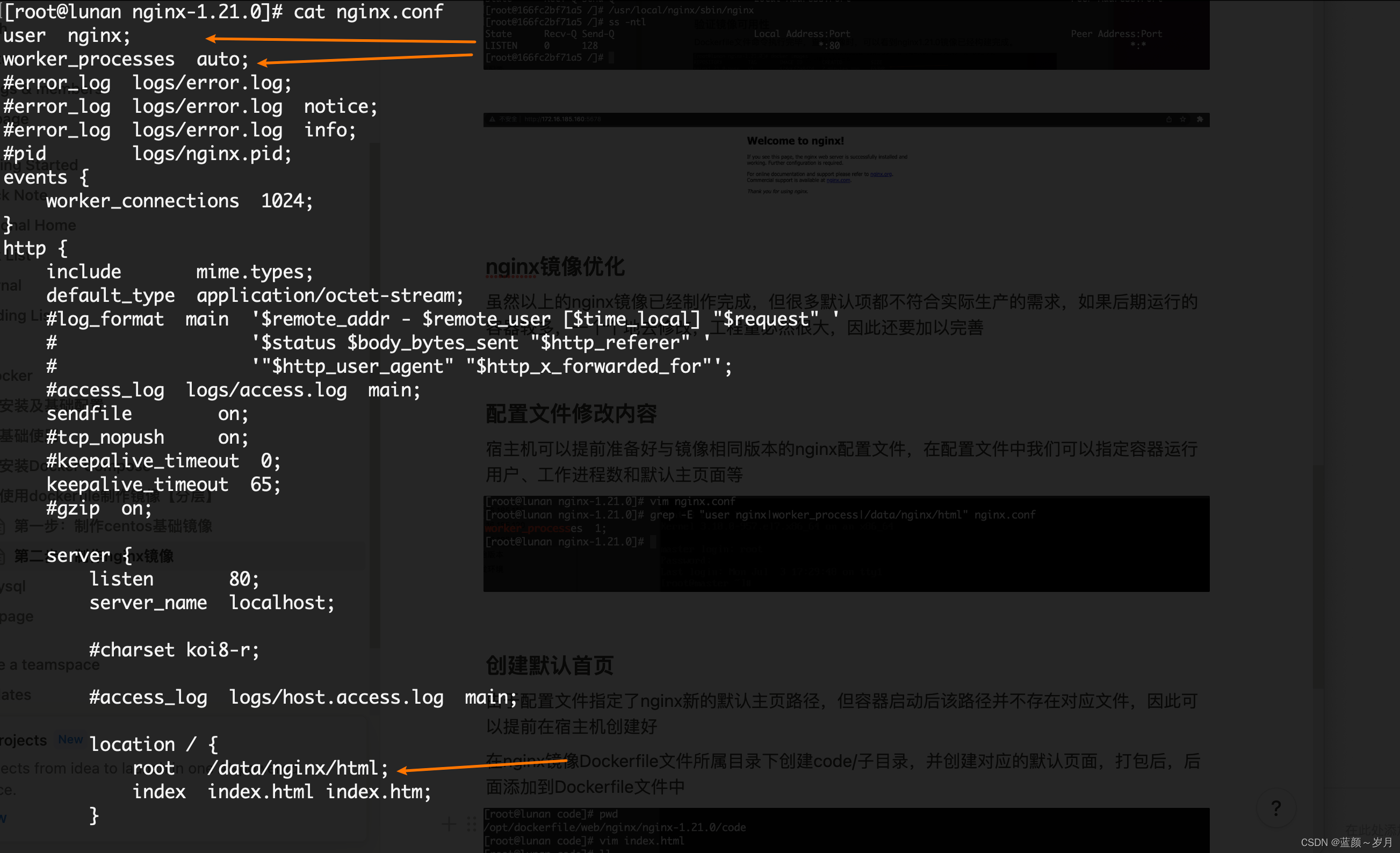Image resolution: width=1400 pixels, height=853 pixels.
Task: Click the 'worker_connections 1024;' line
Action: pyautogui.click(x=179, y=200)
